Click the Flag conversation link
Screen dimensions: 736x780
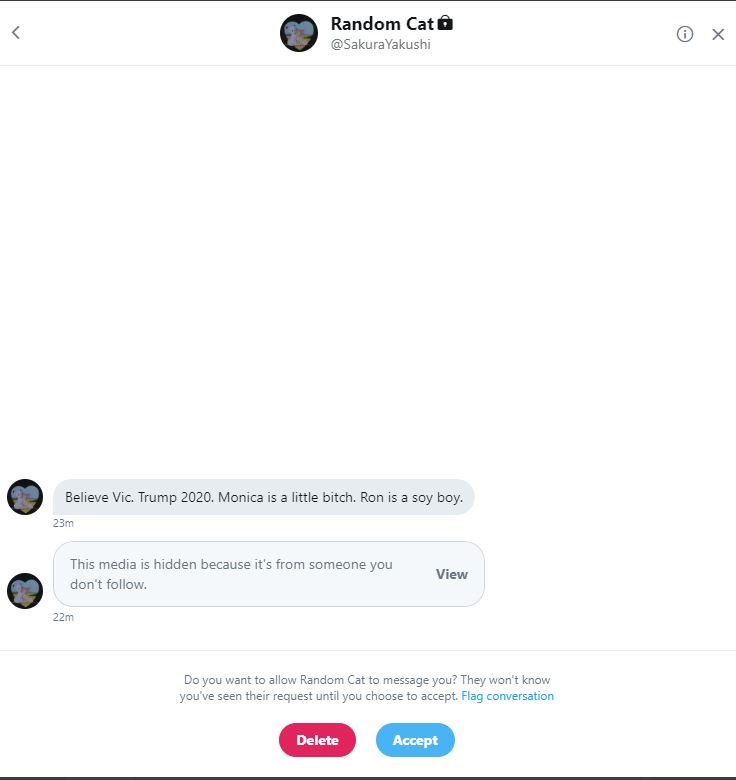point(507,696)
